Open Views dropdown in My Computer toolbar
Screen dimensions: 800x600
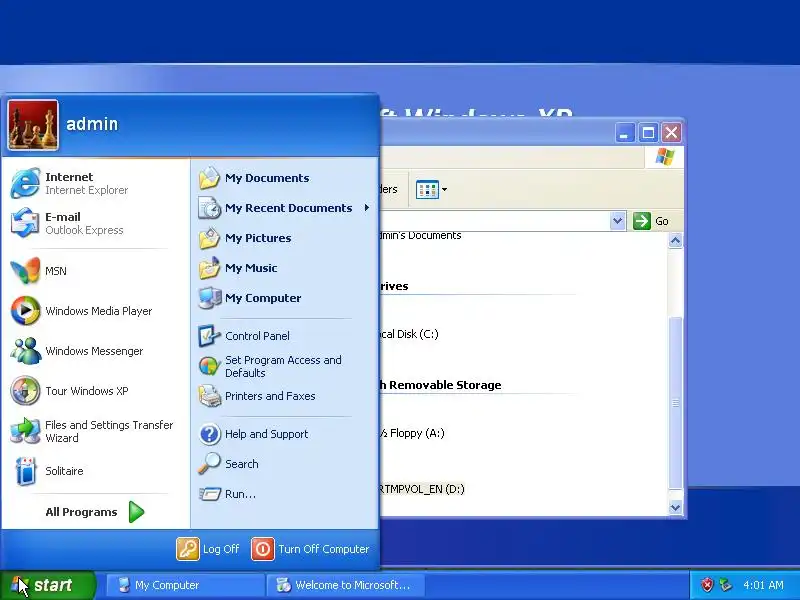[432, 190]
